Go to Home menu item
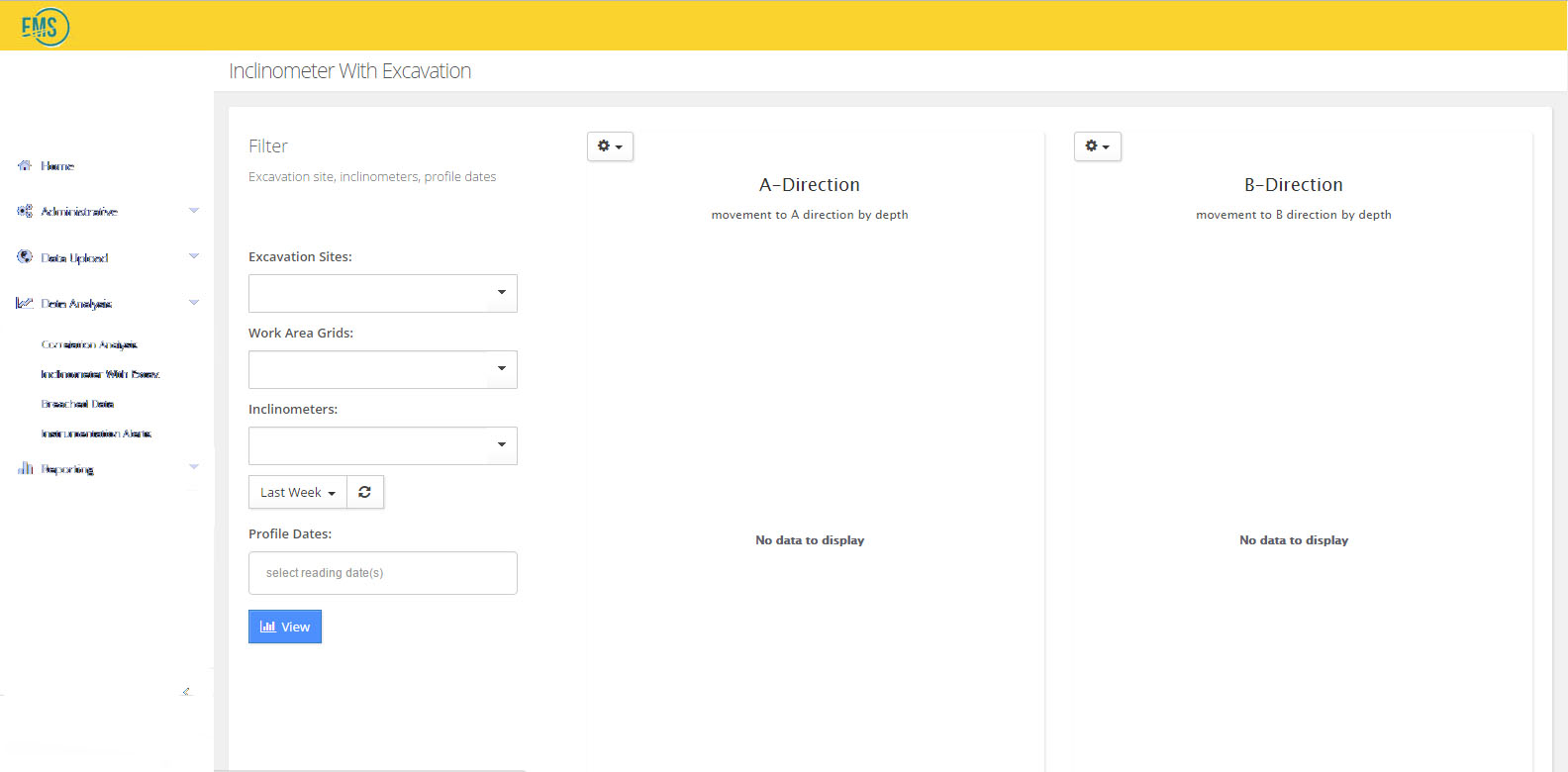 (x=57, y=166)
